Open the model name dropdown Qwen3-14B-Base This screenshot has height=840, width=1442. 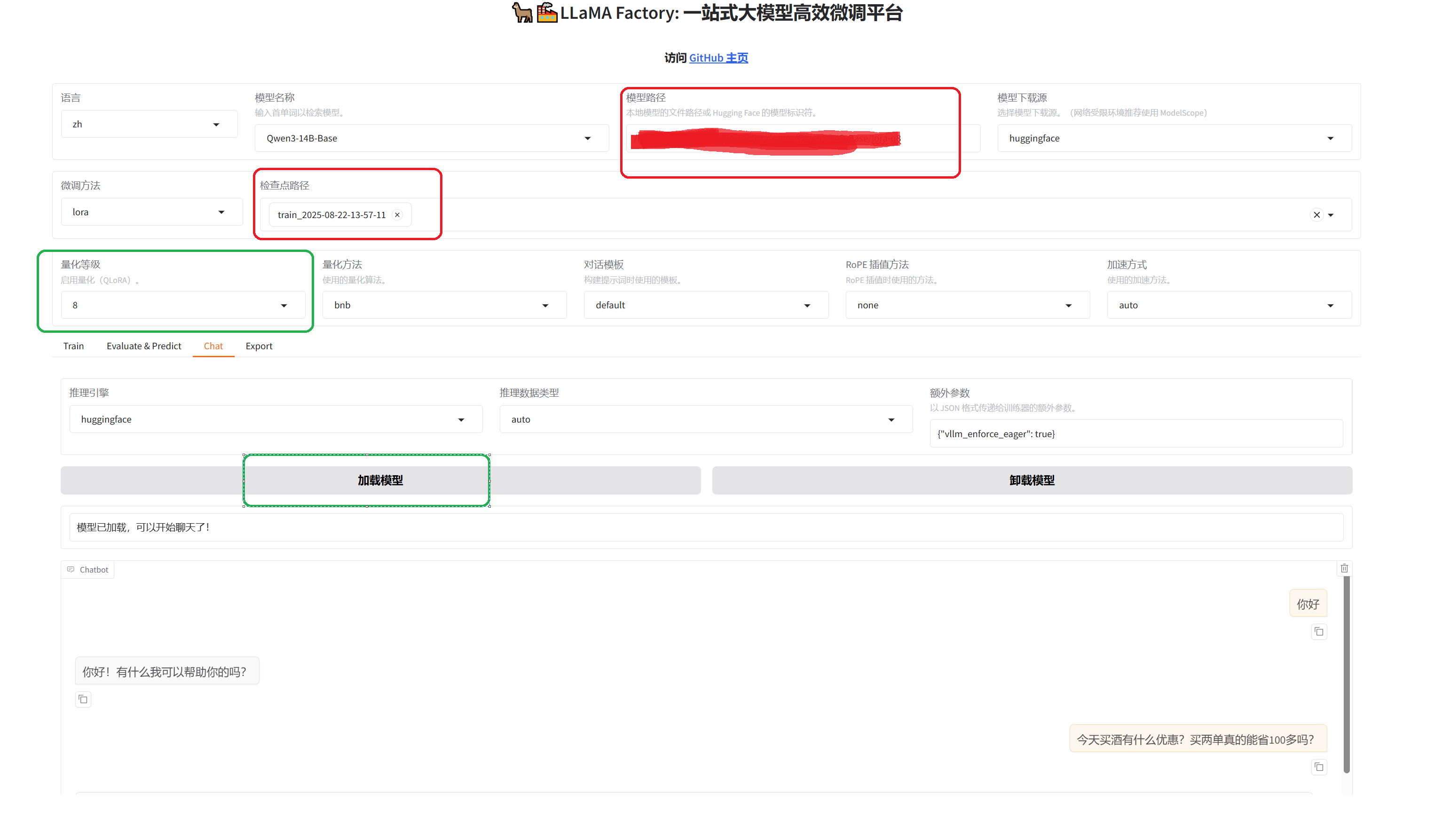coord(432,139)
